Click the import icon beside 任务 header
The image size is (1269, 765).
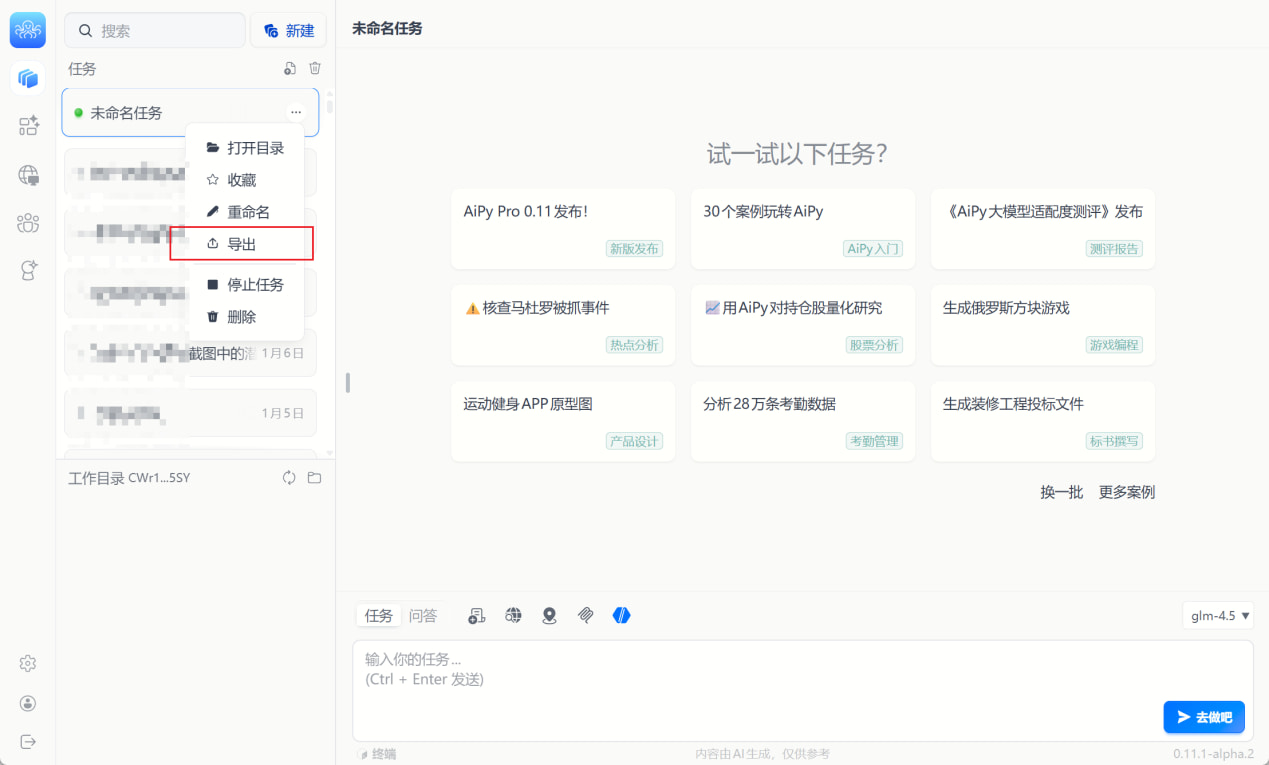tap(290, 69)
